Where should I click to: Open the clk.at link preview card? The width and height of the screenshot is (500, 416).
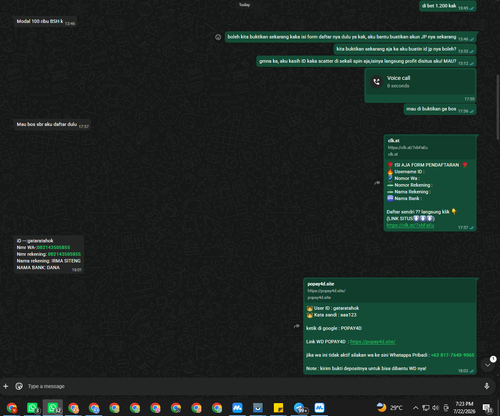430,147
